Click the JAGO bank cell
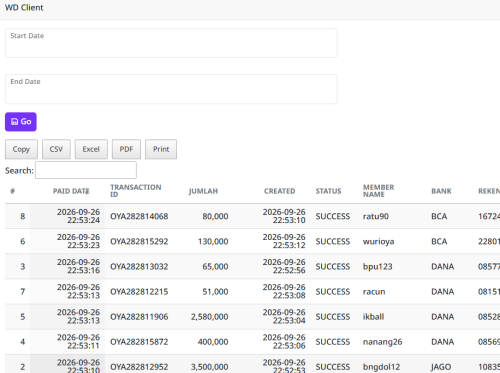This screenshot has height=373, width=500. [441, 367]
